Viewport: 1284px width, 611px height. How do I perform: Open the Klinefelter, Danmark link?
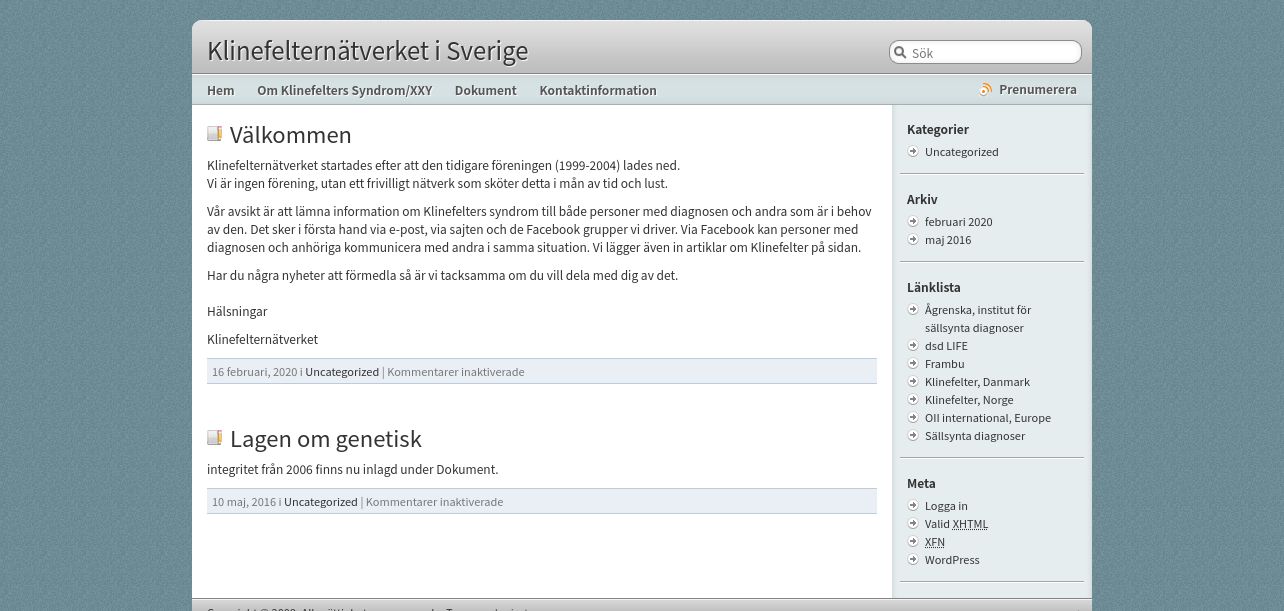coord(977,382)
